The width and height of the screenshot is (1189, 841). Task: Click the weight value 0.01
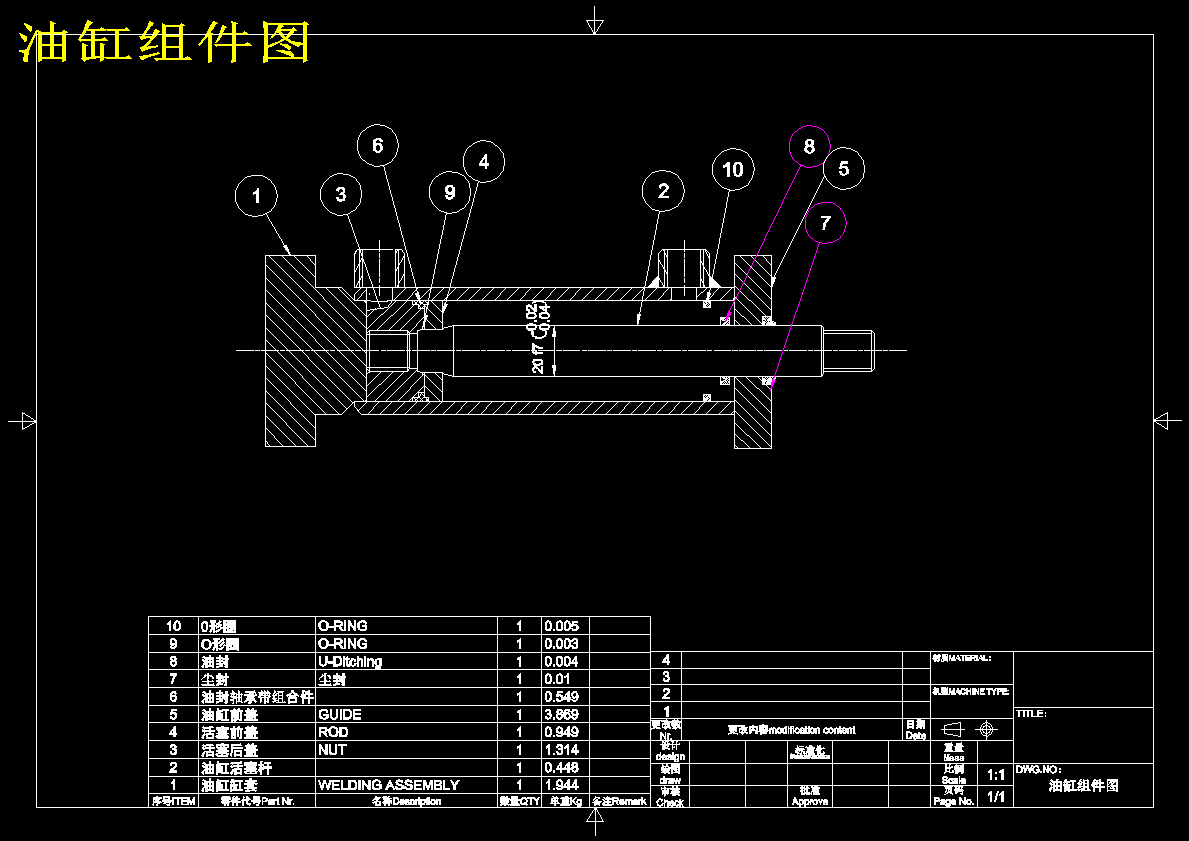pyautogui.click(x=557, y=679)
